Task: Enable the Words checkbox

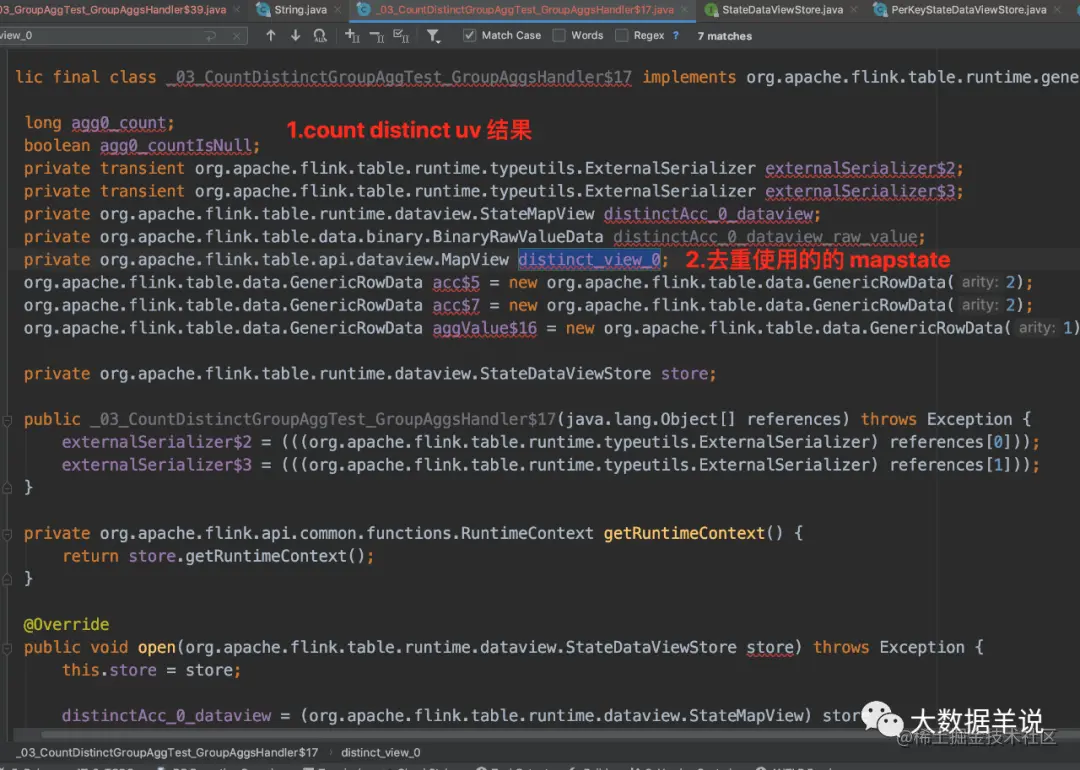Action: 559,35
